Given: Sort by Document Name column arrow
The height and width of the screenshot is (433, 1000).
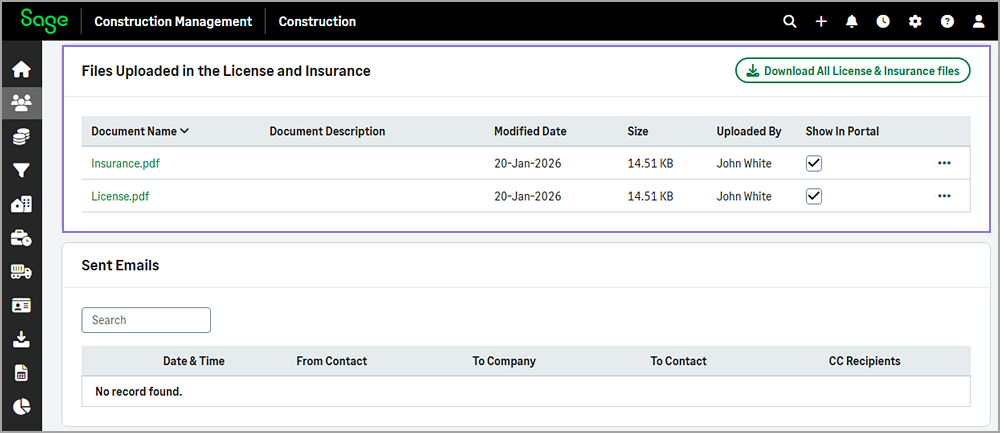Looking at the screenshot, I should pos(184,131).
